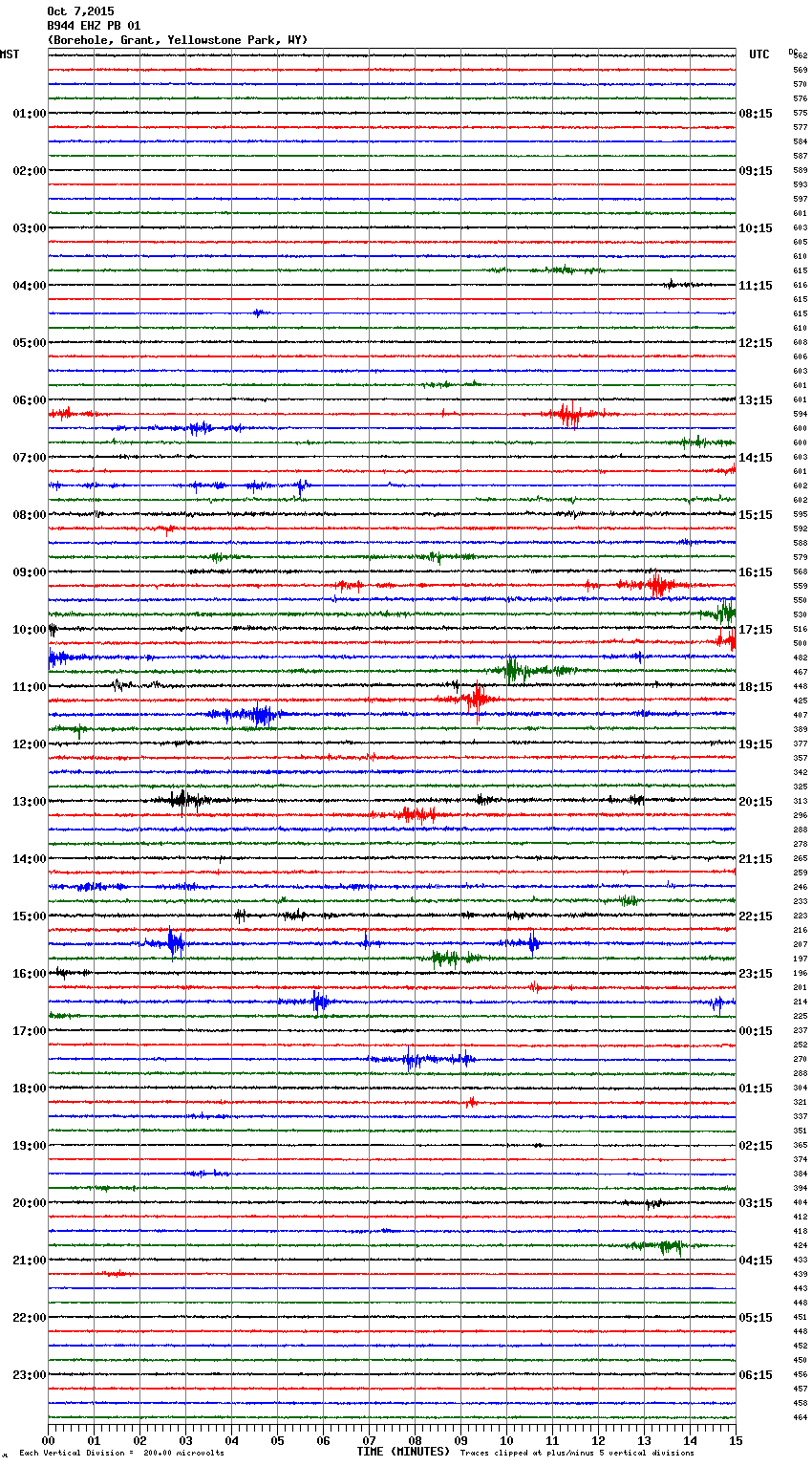Click the 19:00 MST row label

(x=30, y=1146)
